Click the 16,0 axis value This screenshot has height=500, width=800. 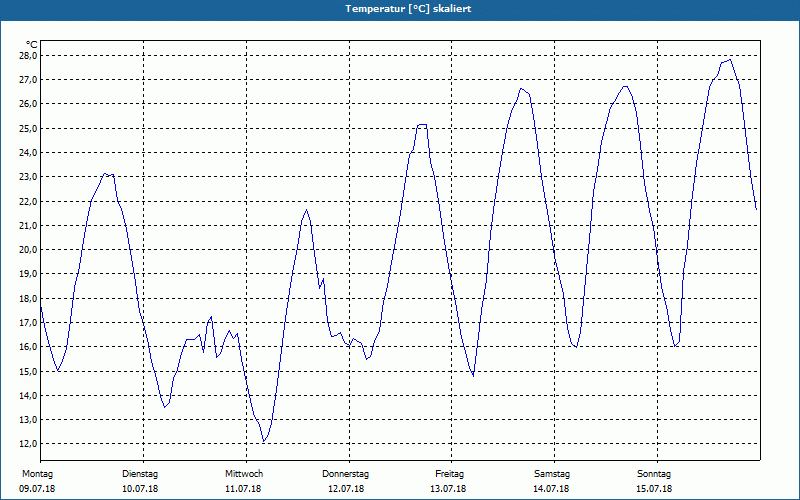[x=29, y=346]
